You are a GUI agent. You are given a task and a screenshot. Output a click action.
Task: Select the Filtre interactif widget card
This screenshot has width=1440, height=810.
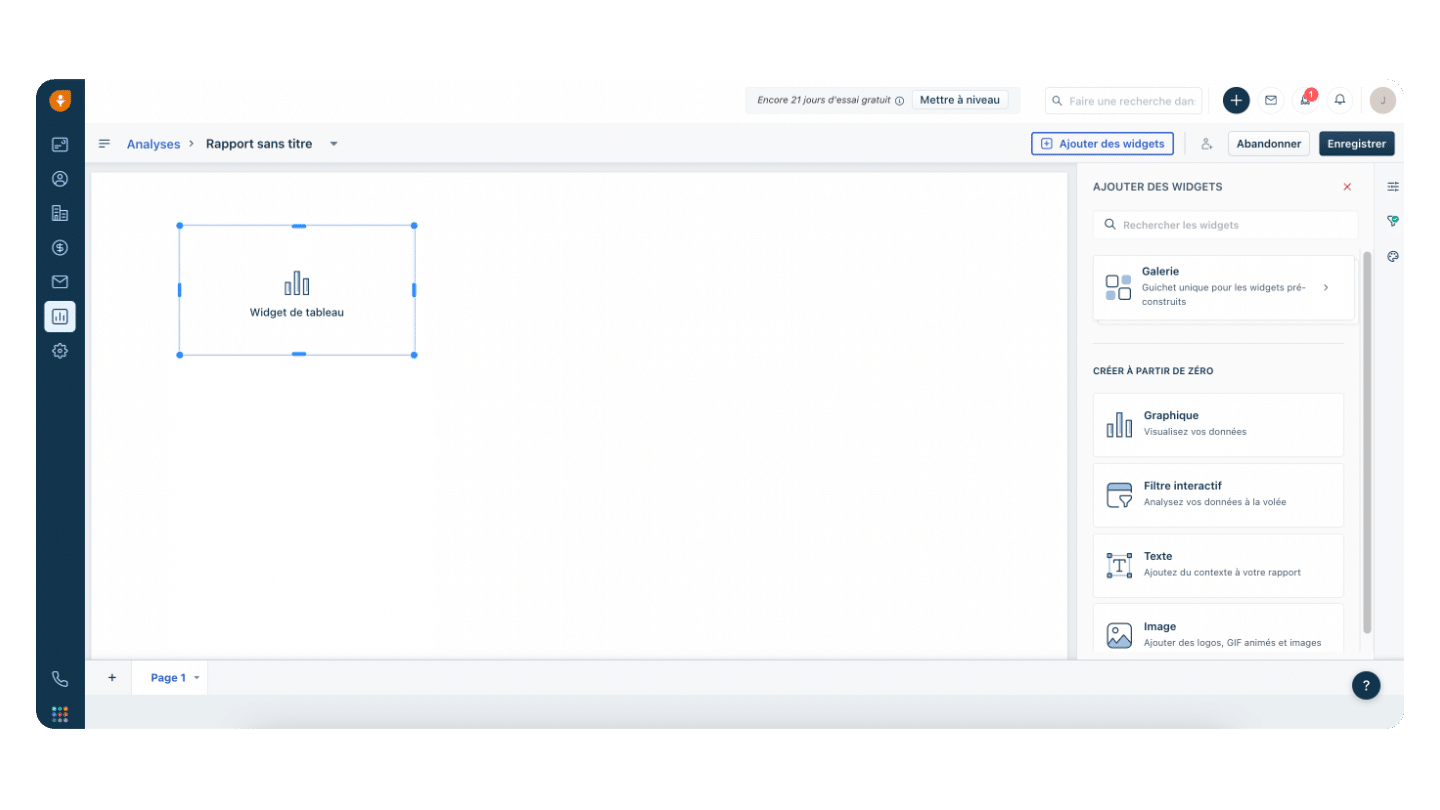(1218, 495)
